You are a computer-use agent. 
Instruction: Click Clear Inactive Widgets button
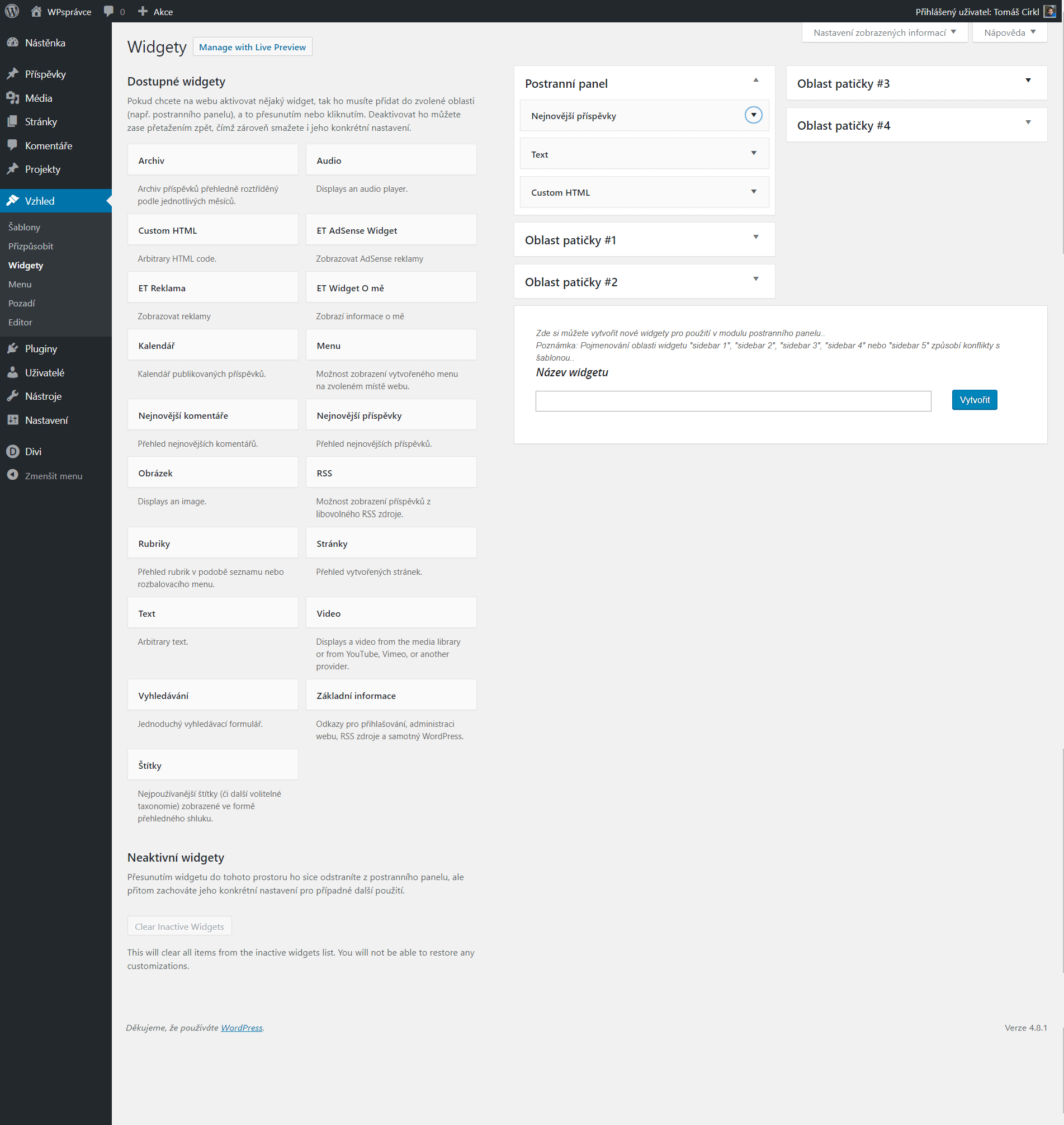[x=179, y=926]
